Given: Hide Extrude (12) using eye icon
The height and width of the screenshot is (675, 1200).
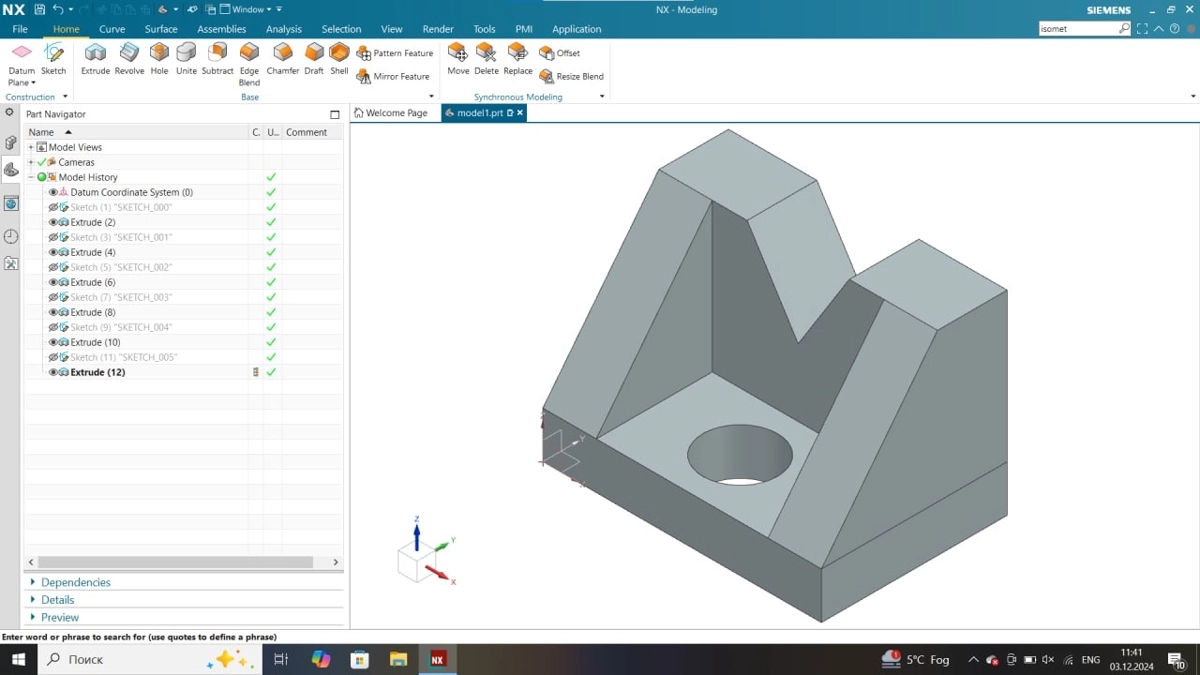Looking at the screenshot, I should [54, 372].
